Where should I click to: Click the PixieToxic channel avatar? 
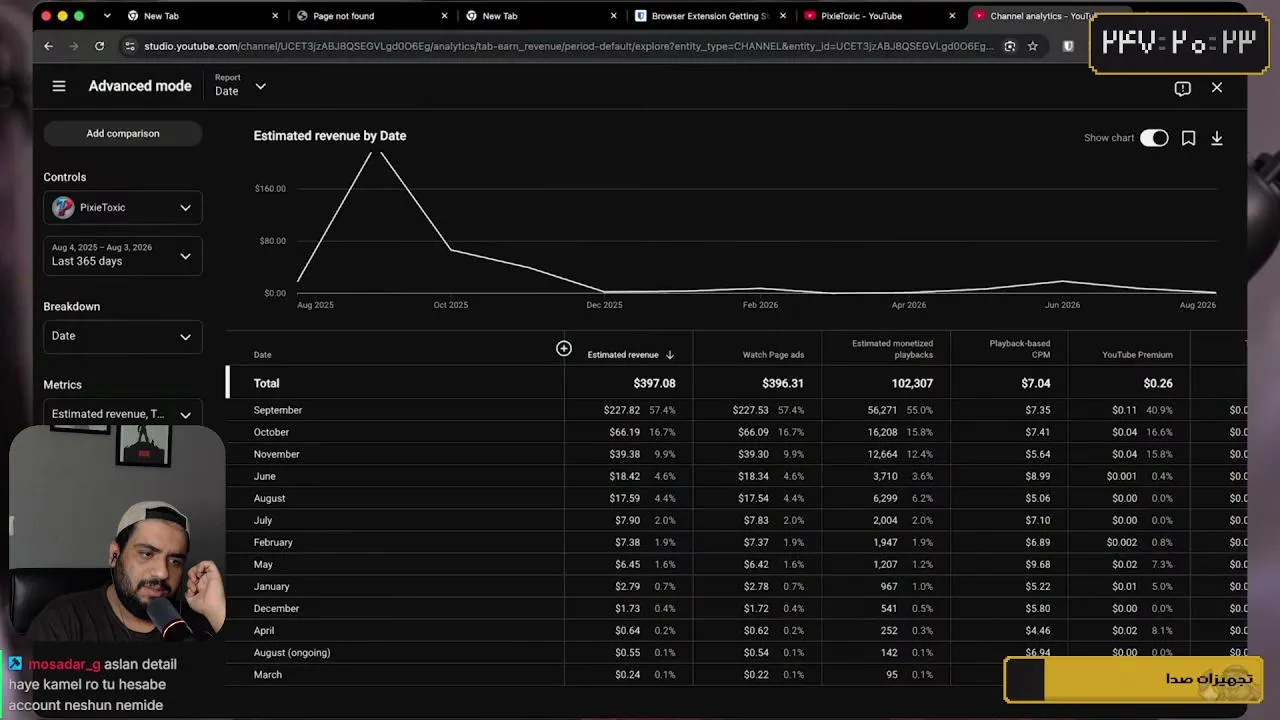(x=63, y=207)
